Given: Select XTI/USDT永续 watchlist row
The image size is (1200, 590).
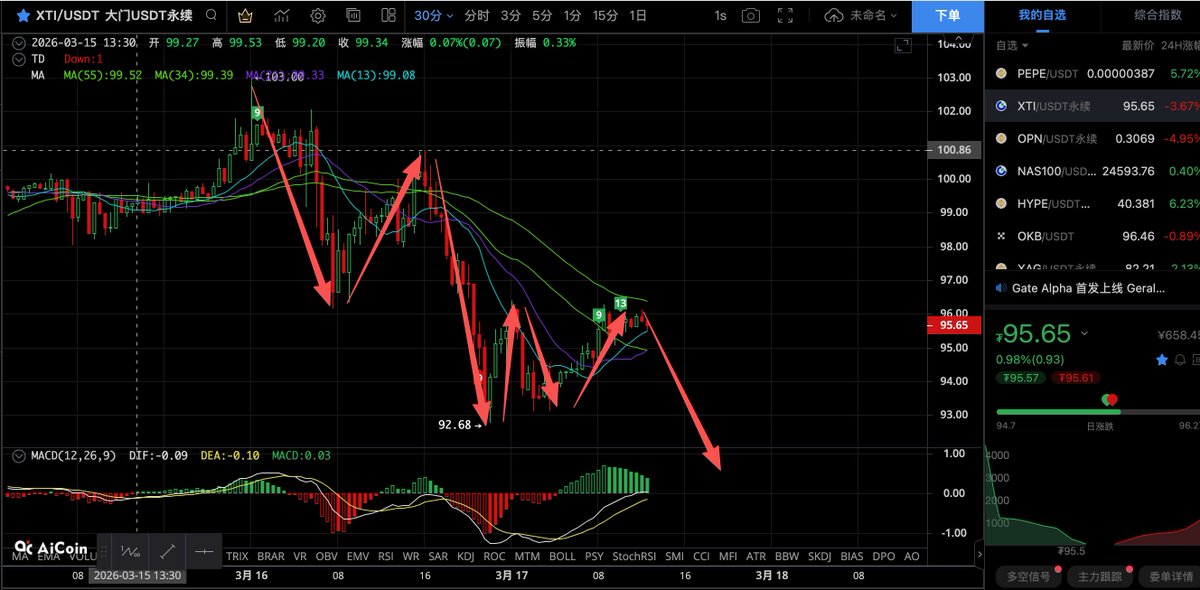Looking at the screenshot, I should 1092,106.
